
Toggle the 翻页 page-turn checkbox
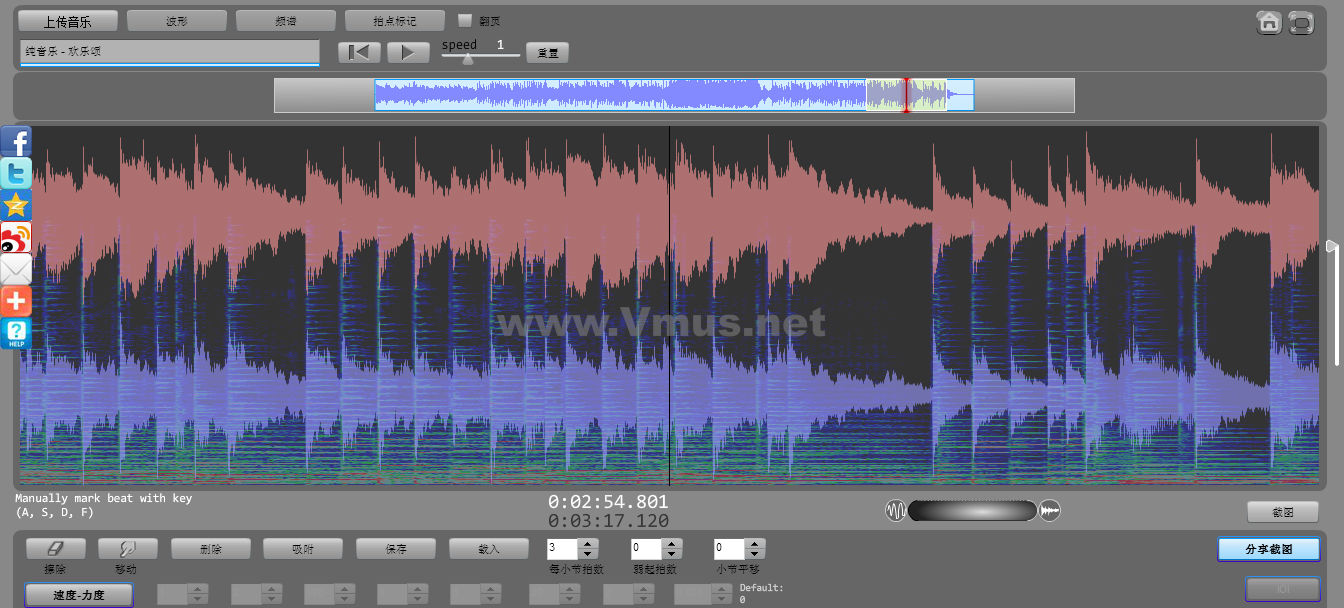point(465,20)
